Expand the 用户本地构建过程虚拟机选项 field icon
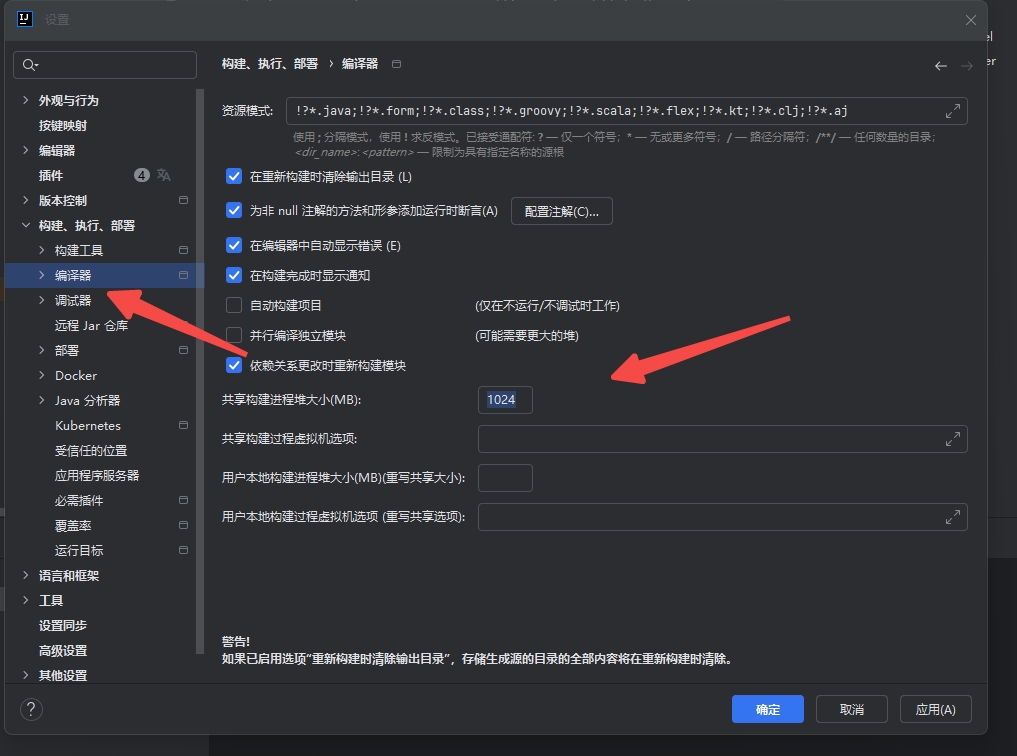 [x=952, y=517]
